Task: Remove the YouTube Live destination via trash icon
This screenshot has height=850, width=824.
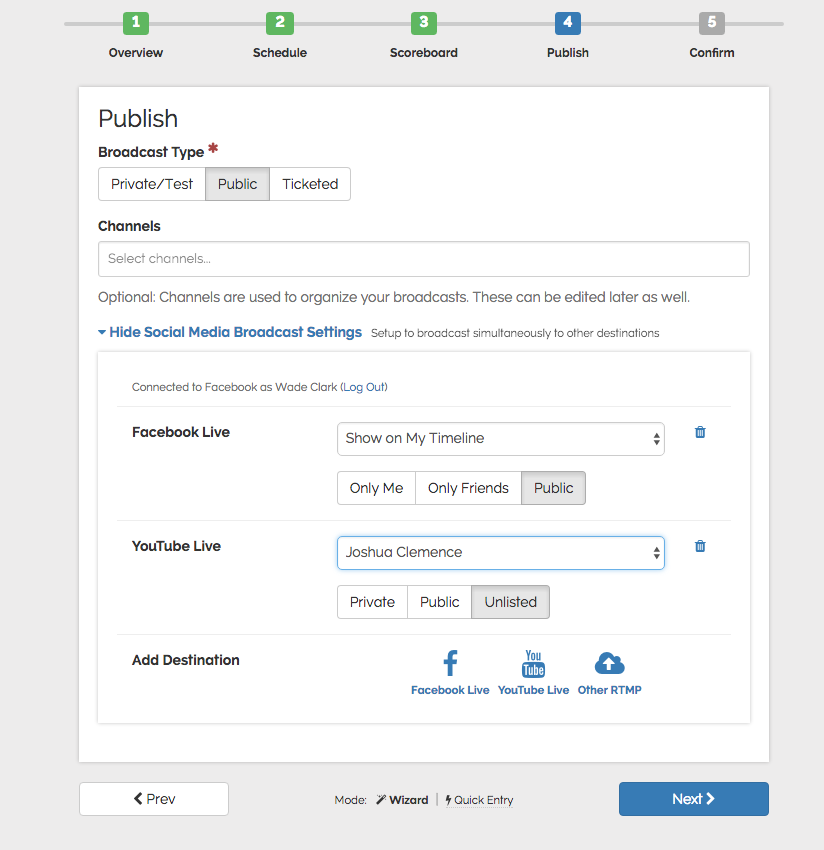Action: (x=700, y=546)
